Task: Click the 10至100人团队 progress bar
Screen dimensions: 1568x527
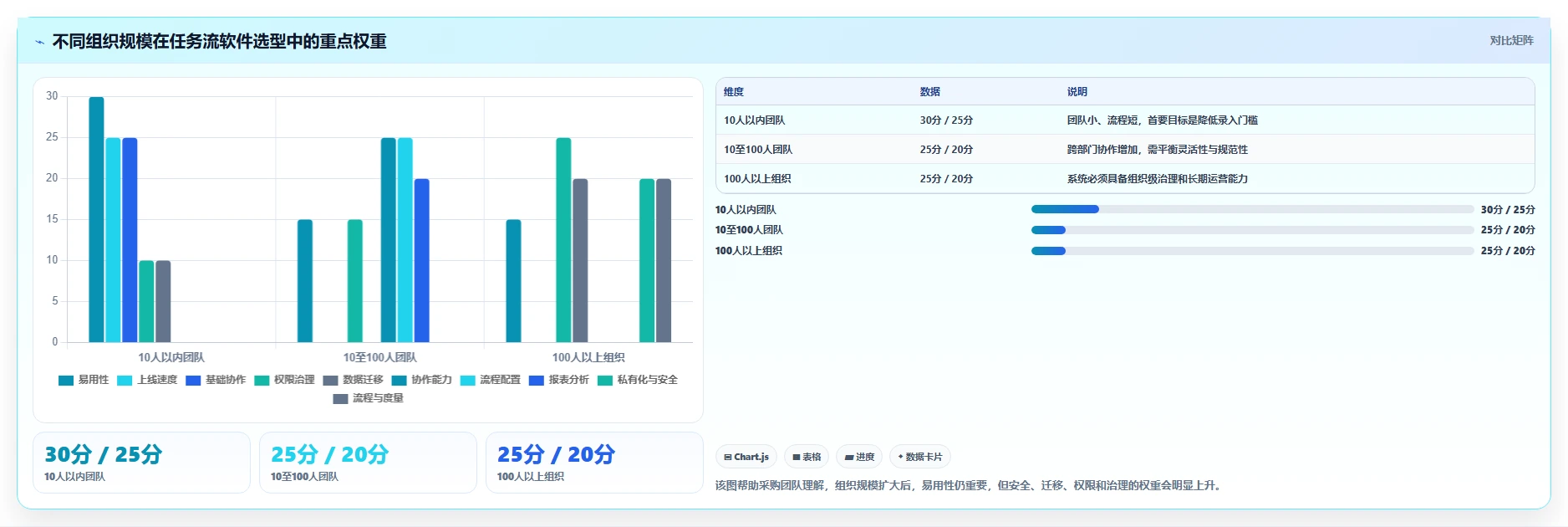Action: [x=1252, y=230]
